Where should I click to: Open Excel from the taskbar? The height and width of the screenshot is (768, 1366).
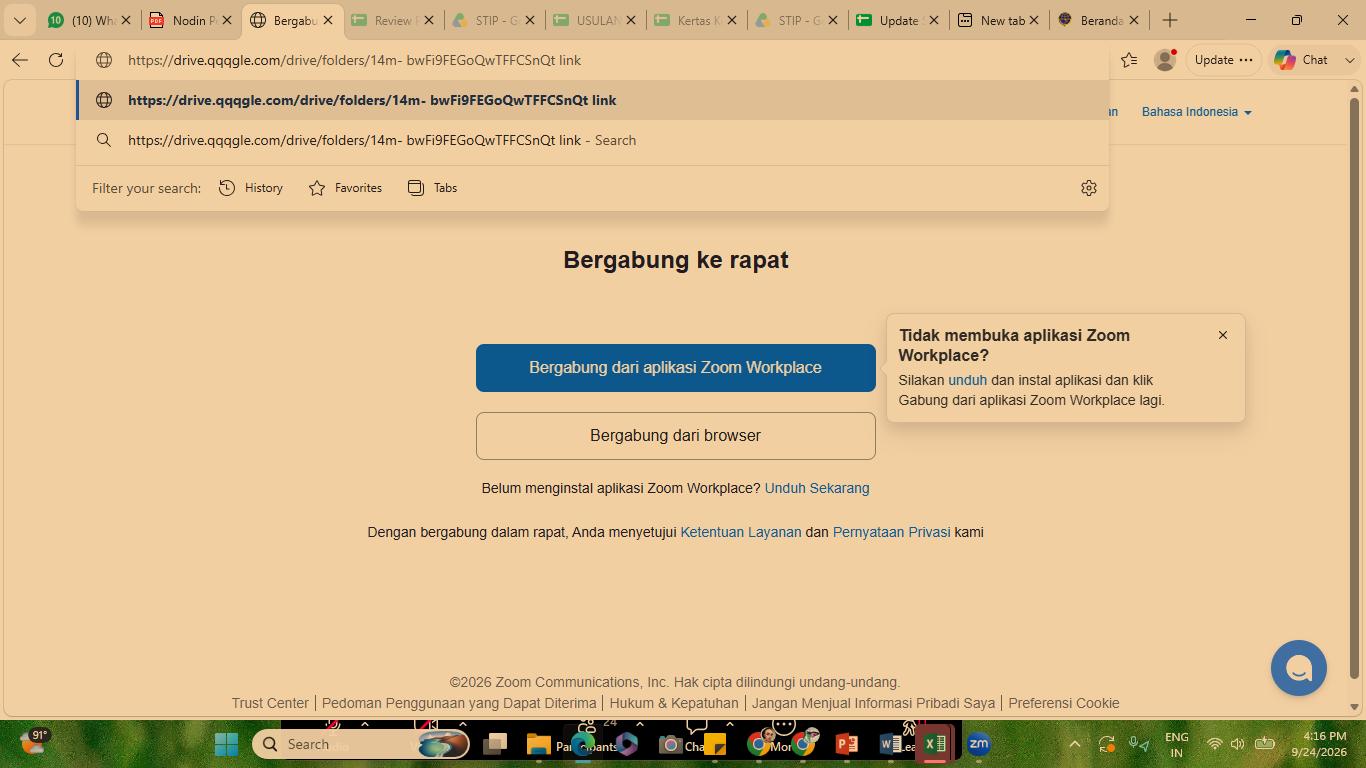pos(935,744)
